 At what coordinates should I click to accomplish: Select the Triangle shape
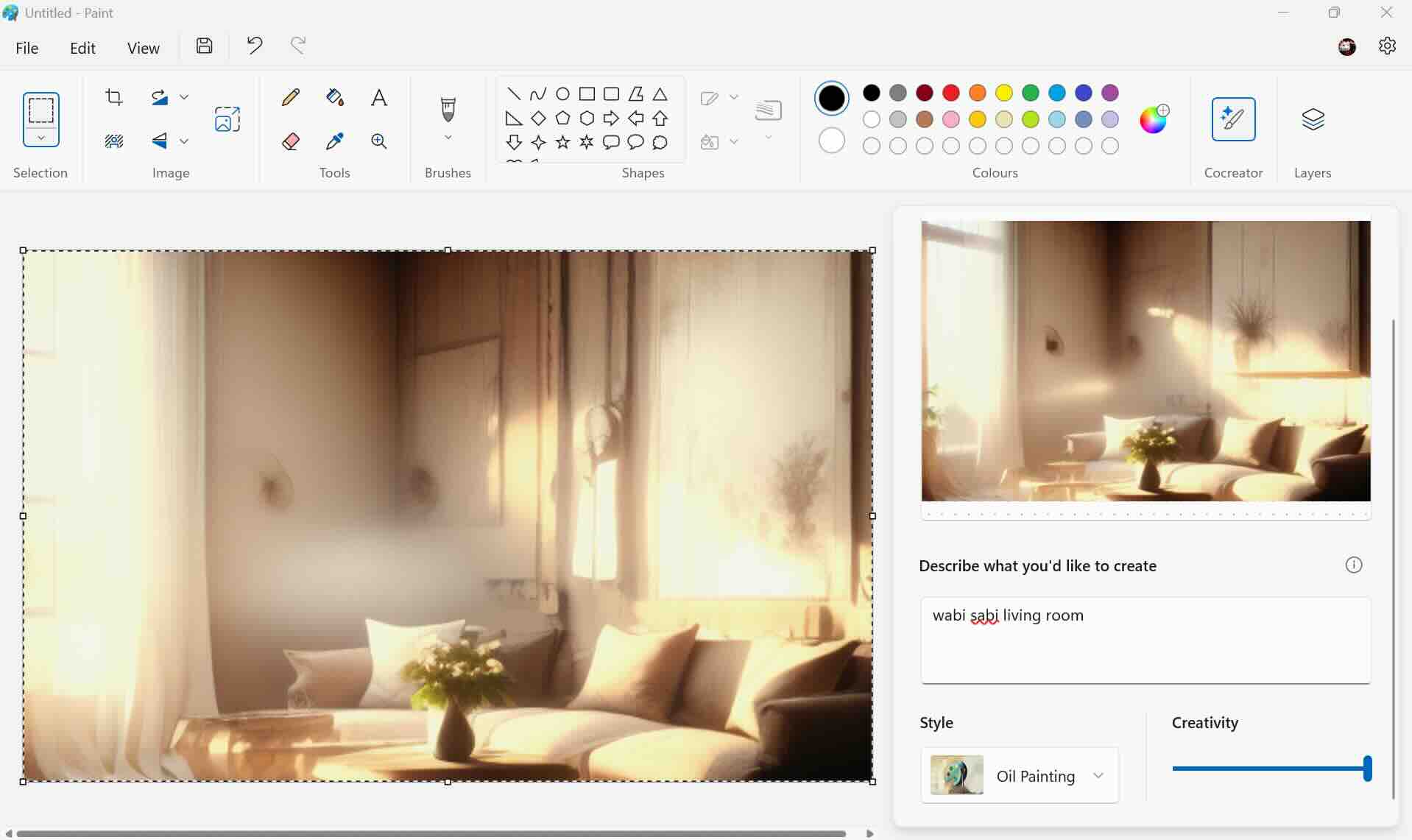click(660, 94)
